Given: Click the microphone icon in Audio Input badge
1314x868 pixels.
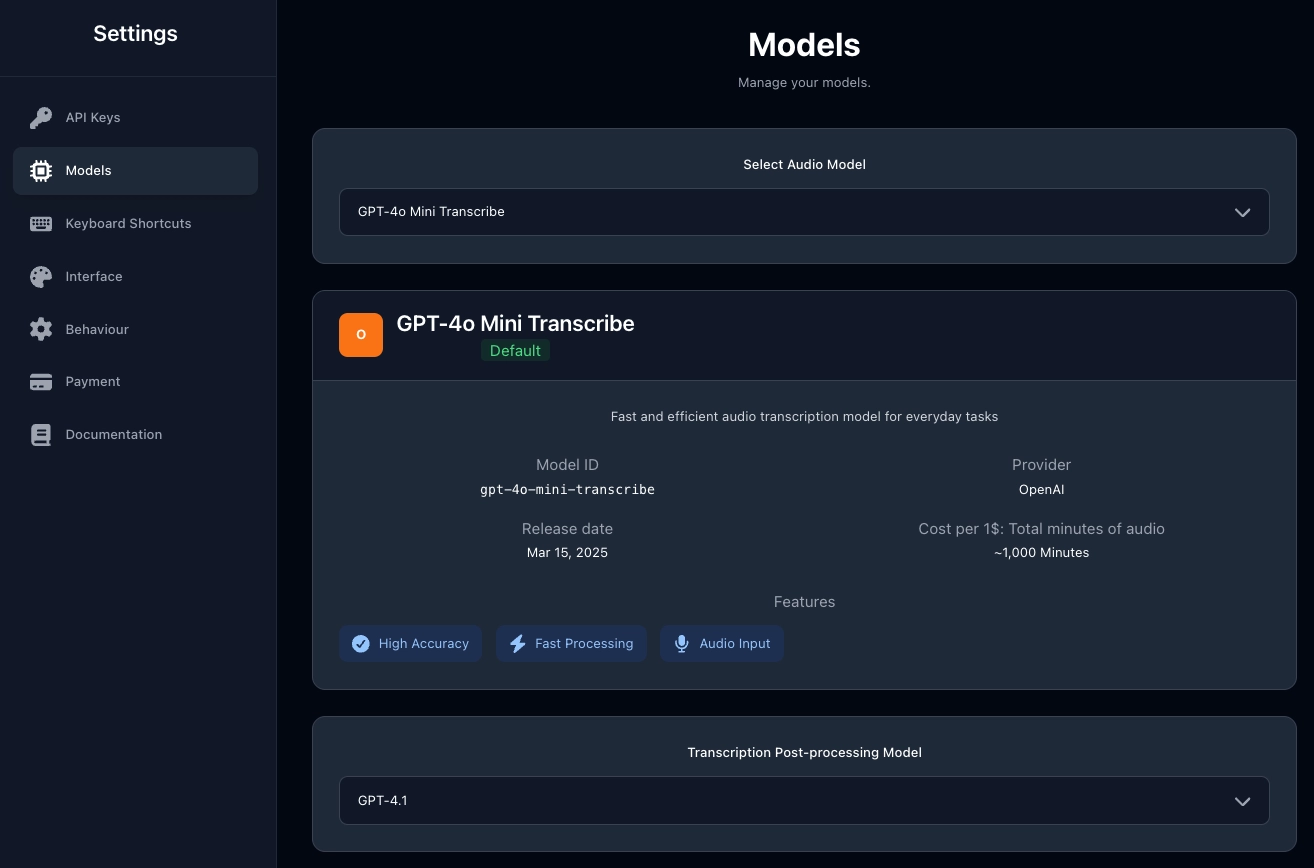Looking at the screenshot, I should coord(681,643).
